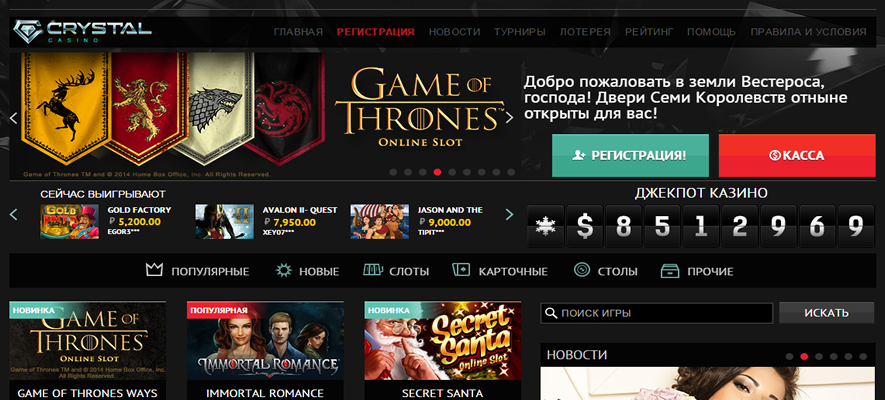Viewport: 885px width, 400px height.
Task: Open Jason and the winner thumbnail
Action: [x=379, y=222]
